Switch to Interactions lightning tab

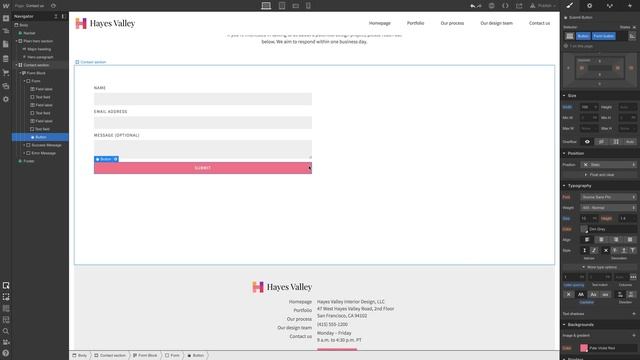click(x=629, y=6)
